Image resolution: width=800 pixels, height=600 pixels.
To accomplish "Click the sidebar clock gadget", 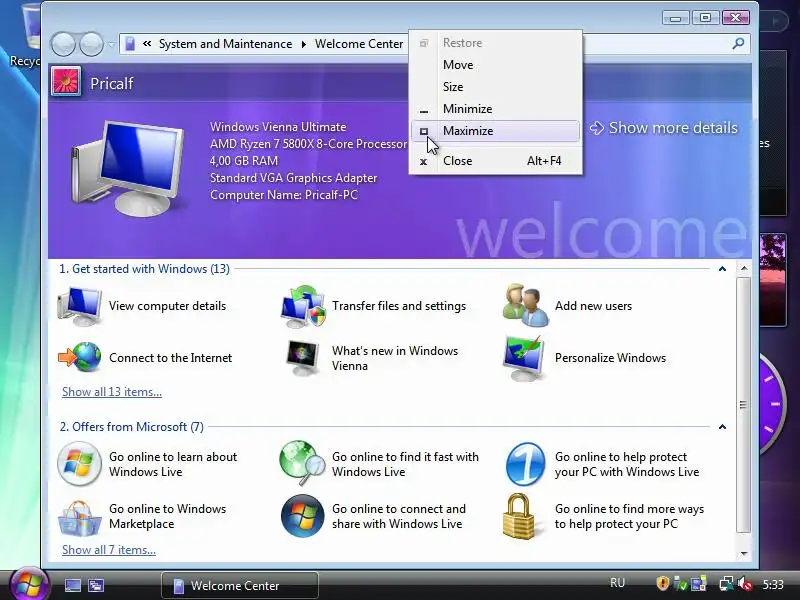I will (x=772, y=403).
